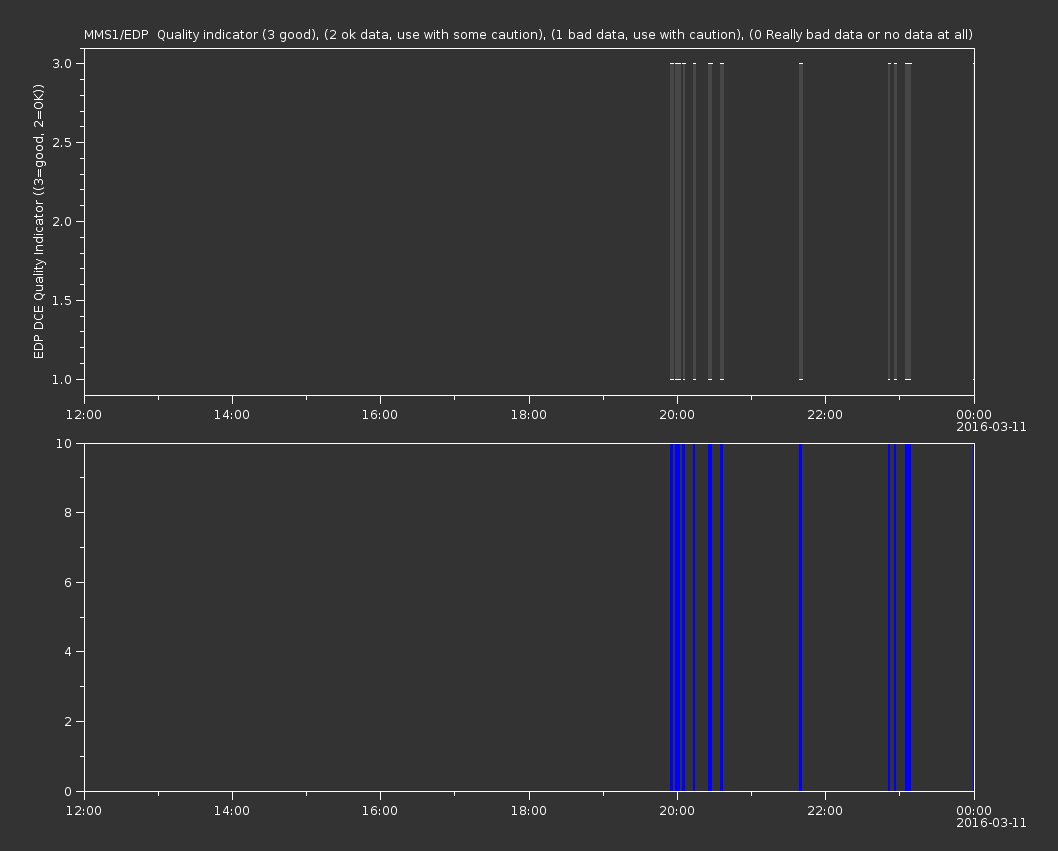The width and height of the screenshot is (1058, 851).
Task: Click the 4 tick label on lower plot
Action: [68, 652]
